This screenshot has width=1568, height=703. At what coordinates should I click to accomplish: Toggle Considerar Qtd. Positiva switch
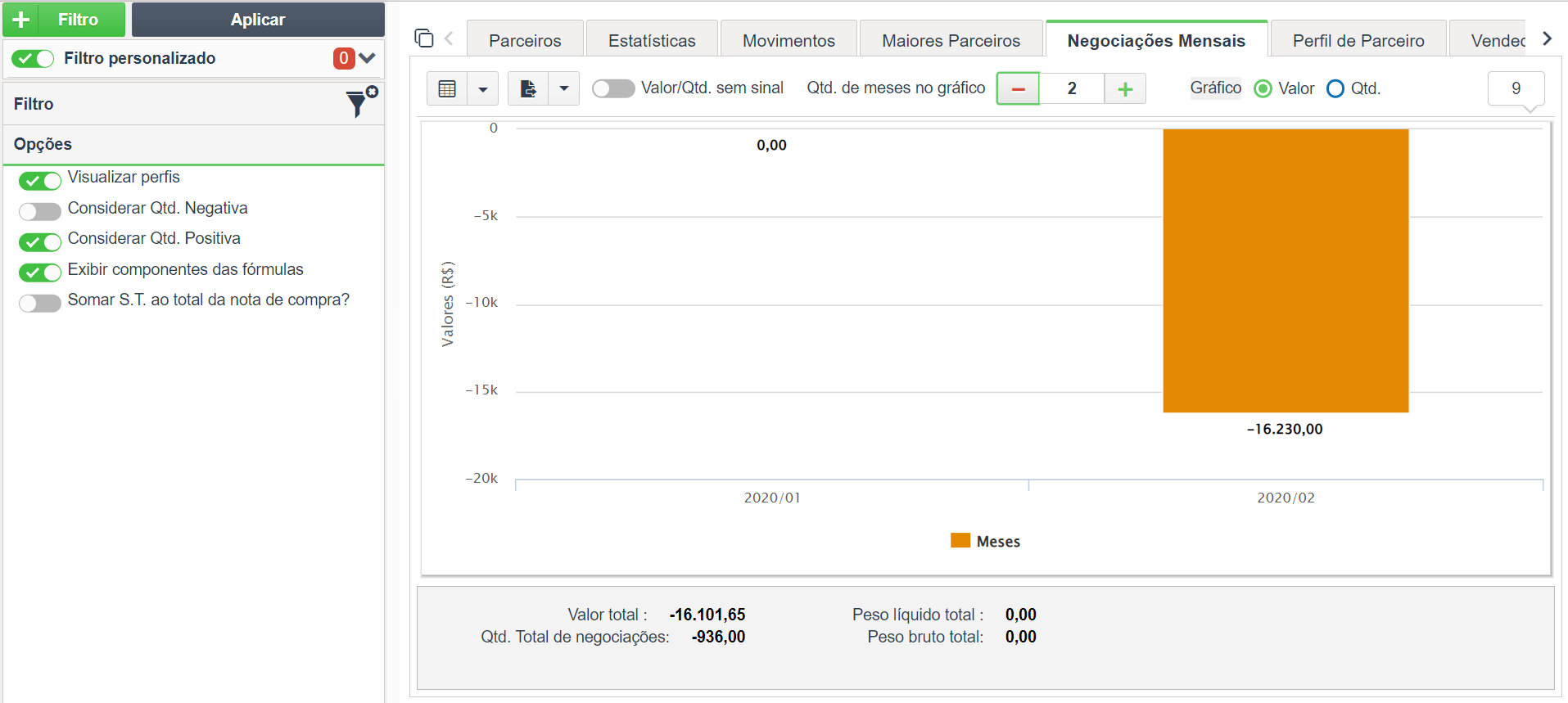[x=40, y=241]
